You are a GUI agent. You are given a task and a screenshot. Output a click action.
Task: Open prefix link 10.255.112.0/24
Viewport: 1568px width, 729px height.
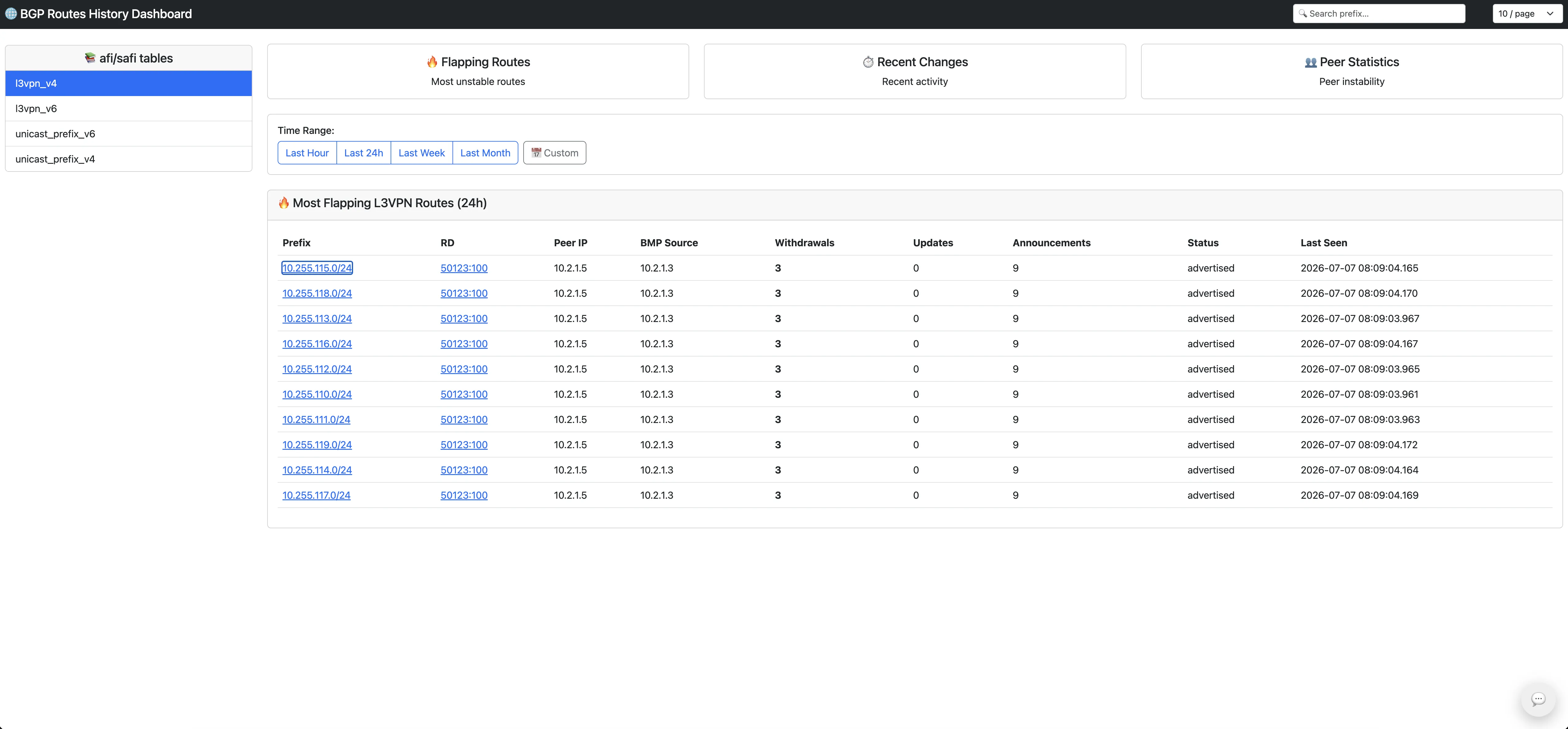tap(317, 369)
